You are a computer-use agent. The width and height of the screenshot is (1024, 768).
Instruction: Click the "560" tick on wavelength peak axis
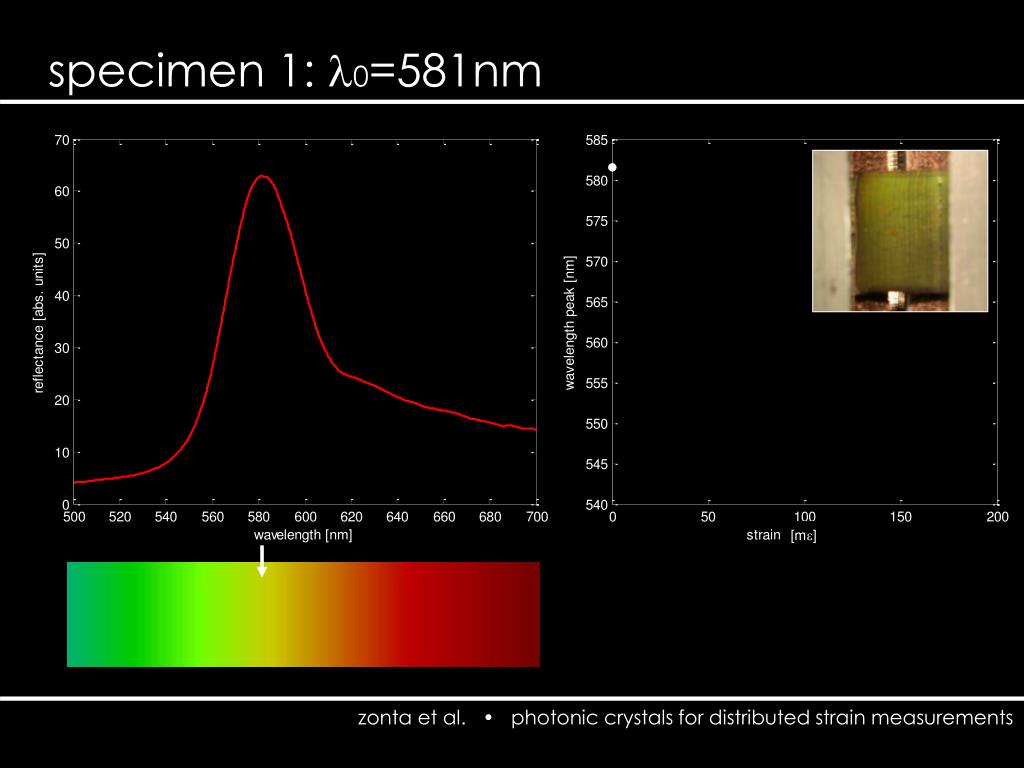(x=596, y=343)
